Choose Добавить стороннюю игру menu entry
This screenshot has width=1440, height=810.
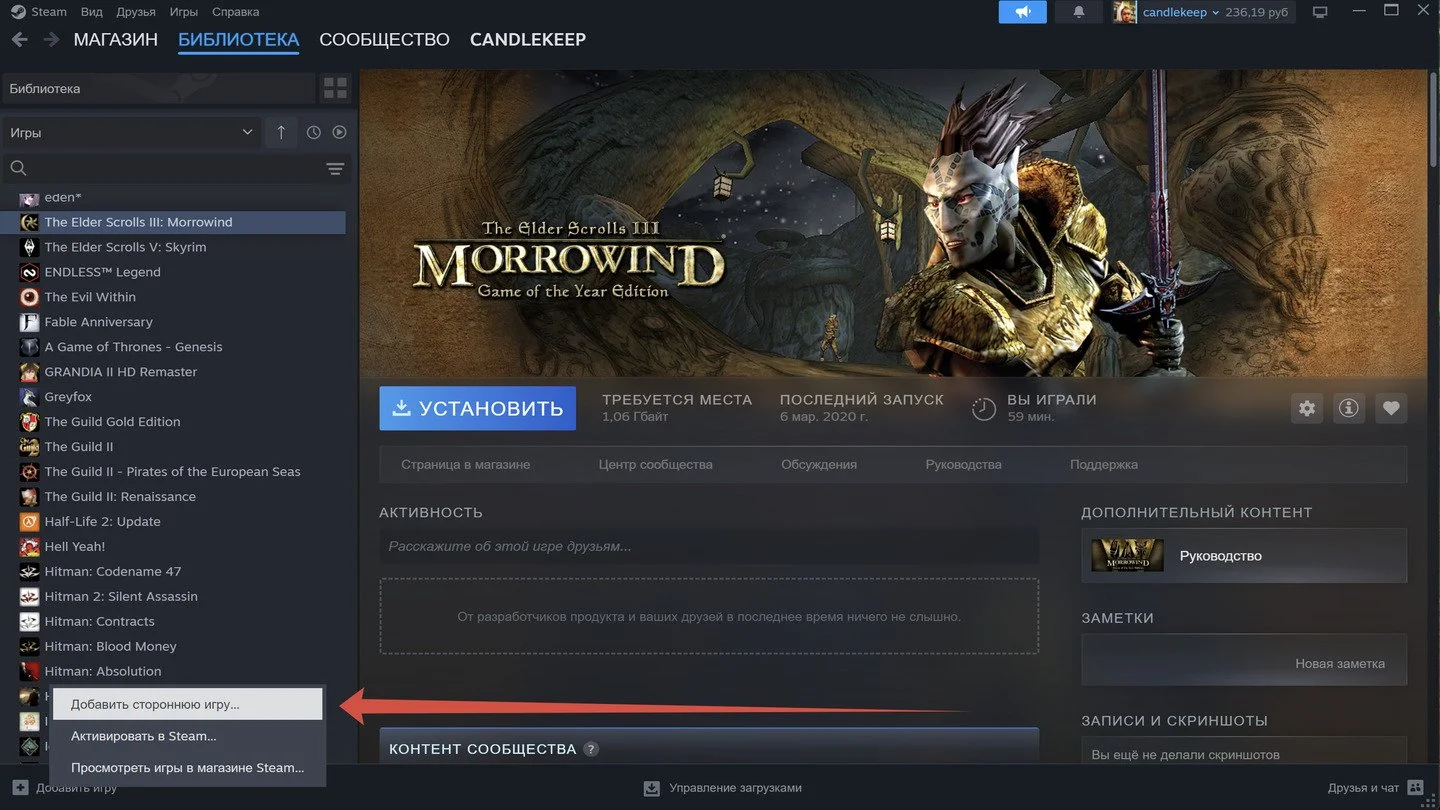pos(187,704)
